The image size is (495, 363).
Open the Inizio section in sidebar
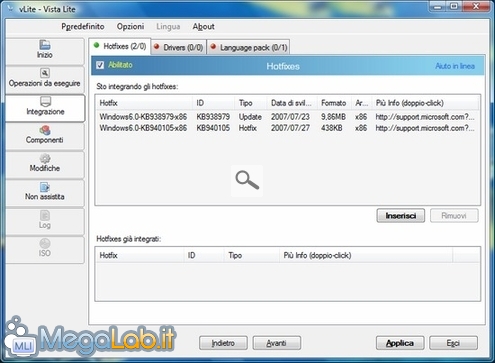point(45,51)
